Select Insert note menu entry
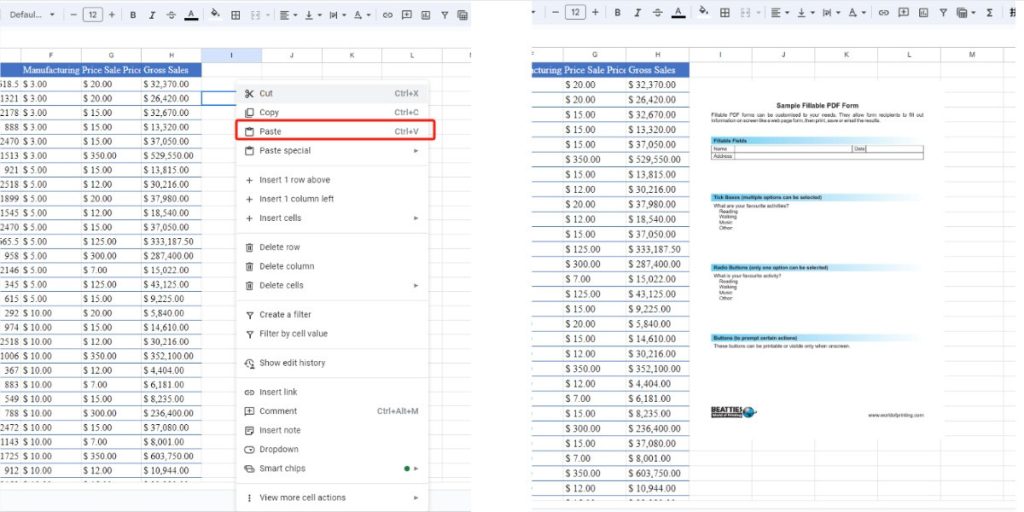The image size is (1024, 512). click(x=332, y=430)
